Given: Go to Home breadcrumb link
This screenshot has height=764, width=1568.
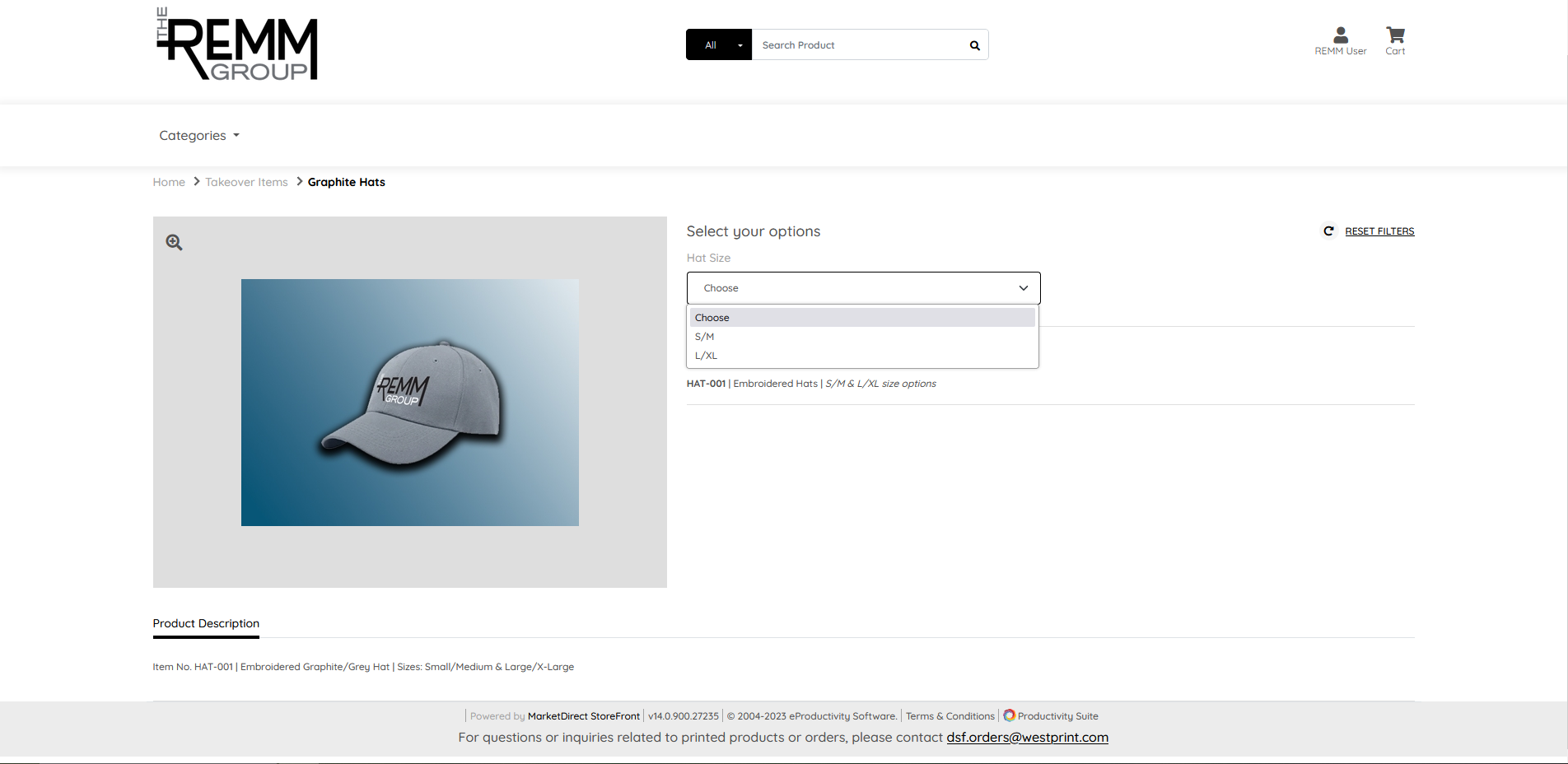Looking at the screenshot, I should tap(169, 182).
